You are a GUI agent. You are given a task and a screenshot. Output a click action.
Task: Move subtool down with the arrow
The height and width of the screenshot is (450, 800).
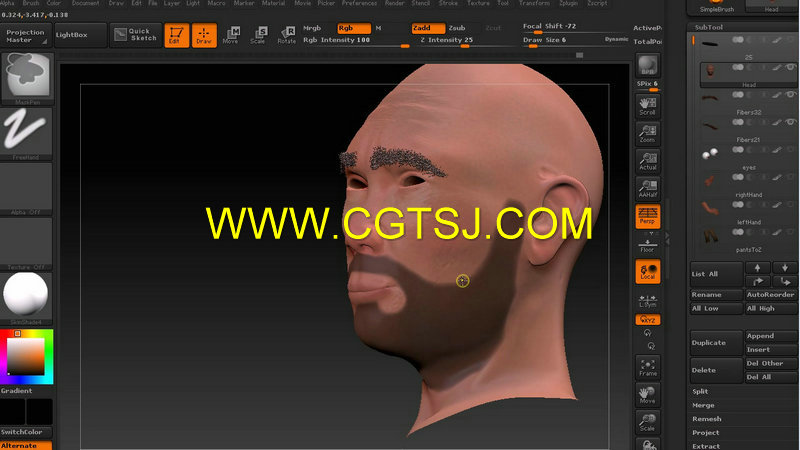[x=785, y=267]
